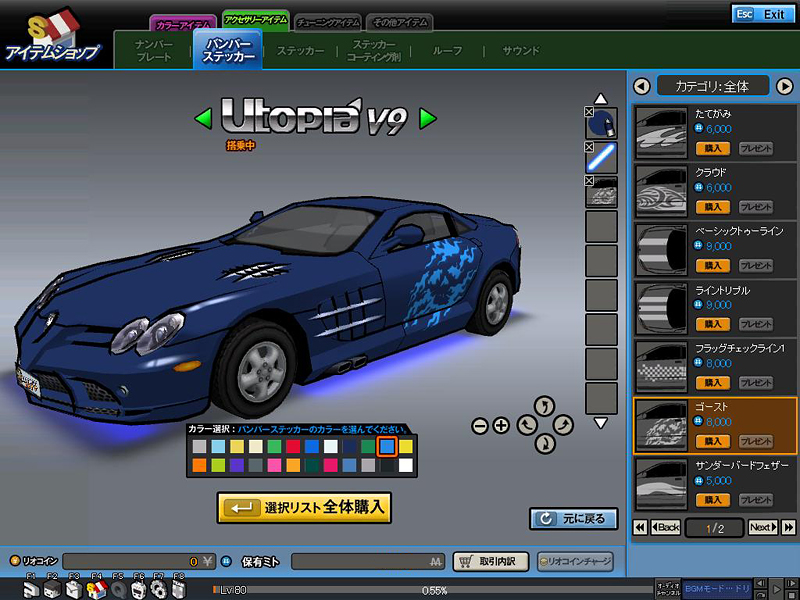Rotate car view upward
The width and height of the screenshot is (800, 600).
[544, 407]
